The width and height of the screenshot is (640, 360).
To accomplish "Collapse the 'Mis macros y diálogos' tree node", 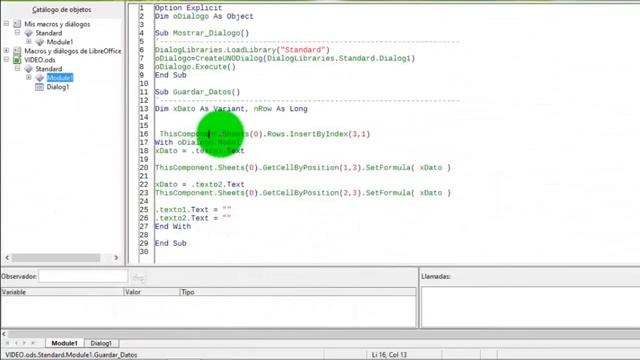I will [7, 24].
